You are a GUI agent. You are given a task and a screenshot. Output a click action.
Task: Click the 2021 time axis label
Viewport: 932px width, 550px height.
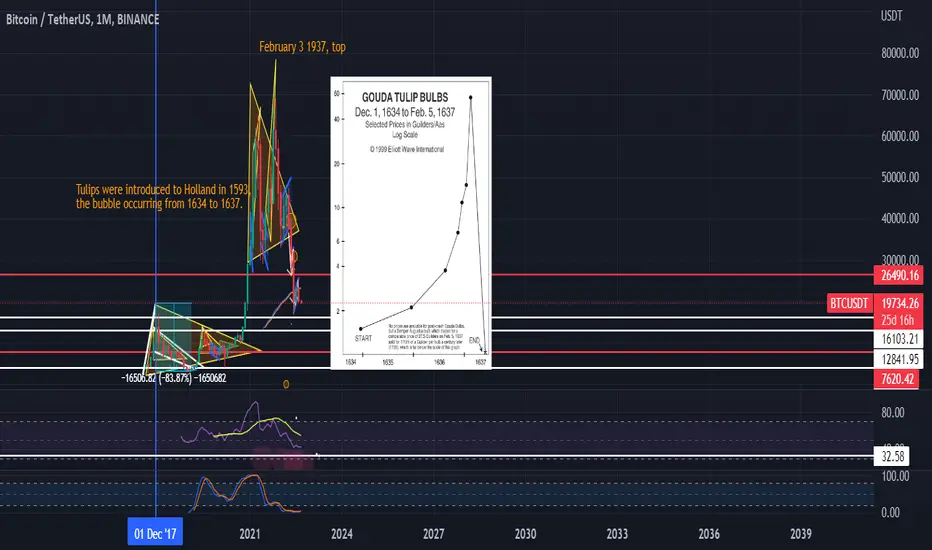coord(250,534)
